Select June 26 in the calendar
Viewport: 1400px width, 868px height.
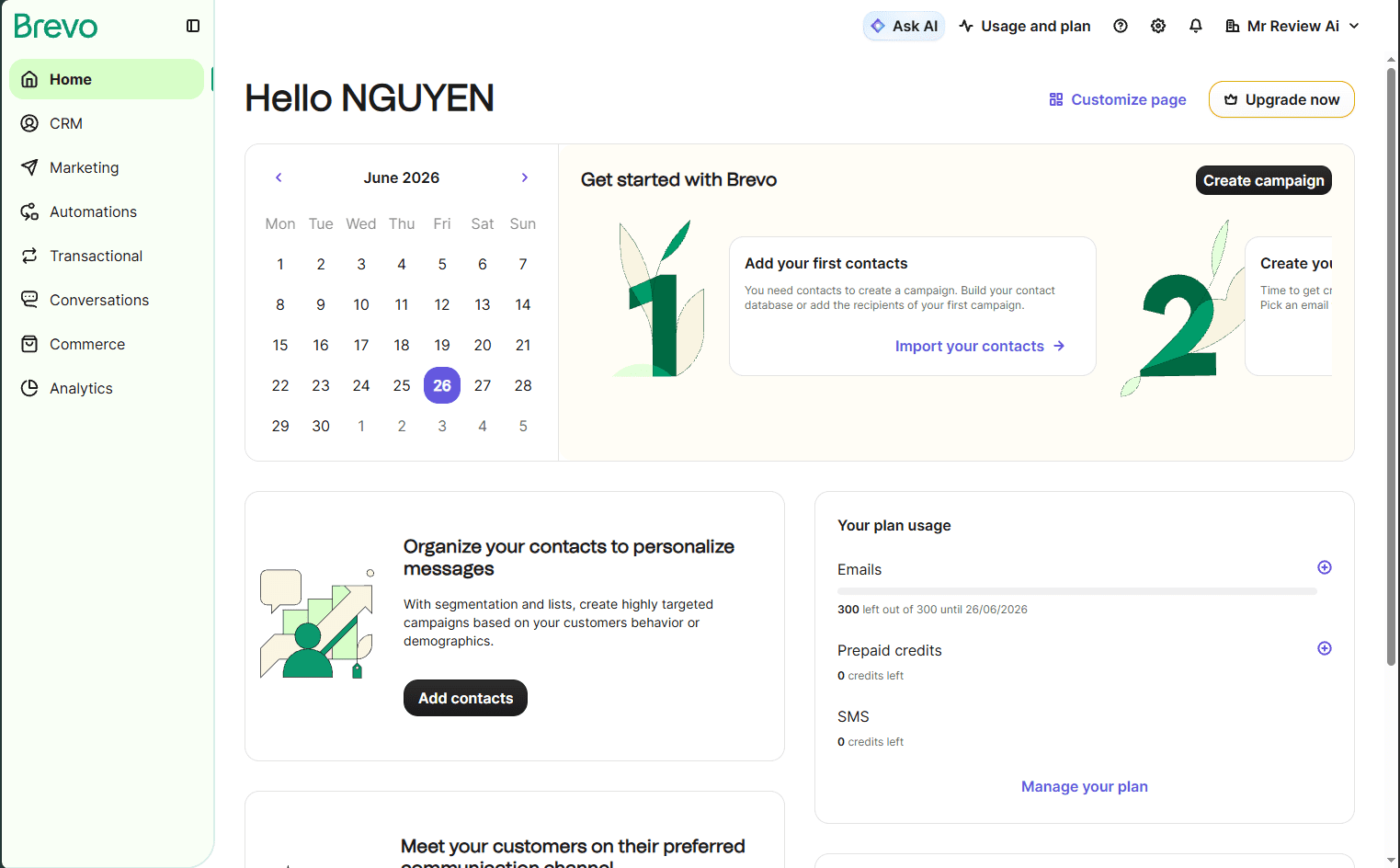tap(442, 385)
